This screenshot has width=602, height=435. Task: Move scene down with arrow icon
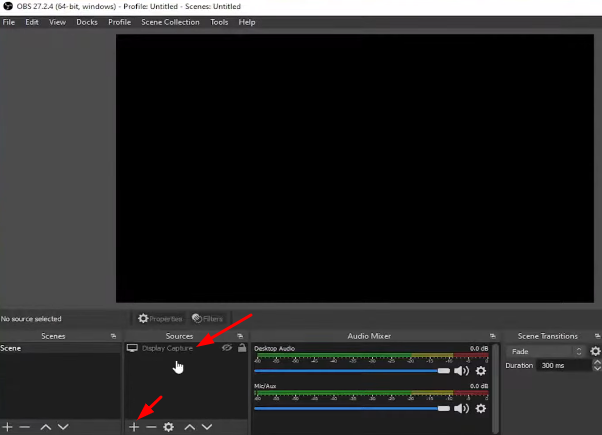[63, 427]
